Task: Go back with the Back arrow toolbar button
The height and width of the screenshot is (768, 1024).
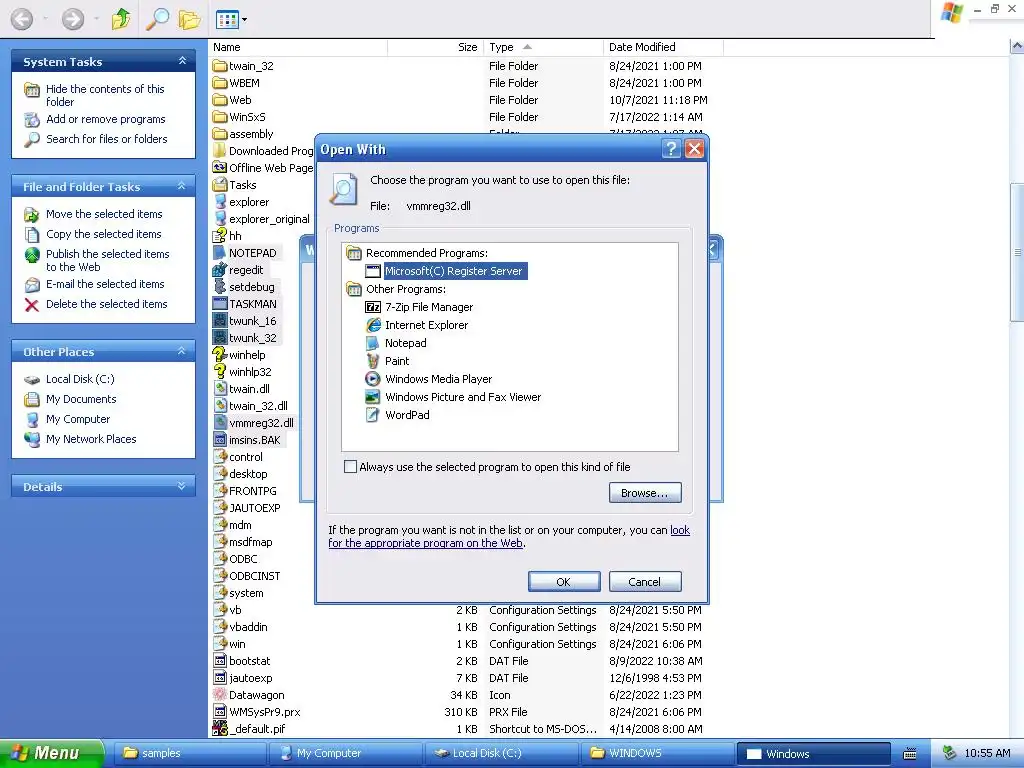Action: 22,19
